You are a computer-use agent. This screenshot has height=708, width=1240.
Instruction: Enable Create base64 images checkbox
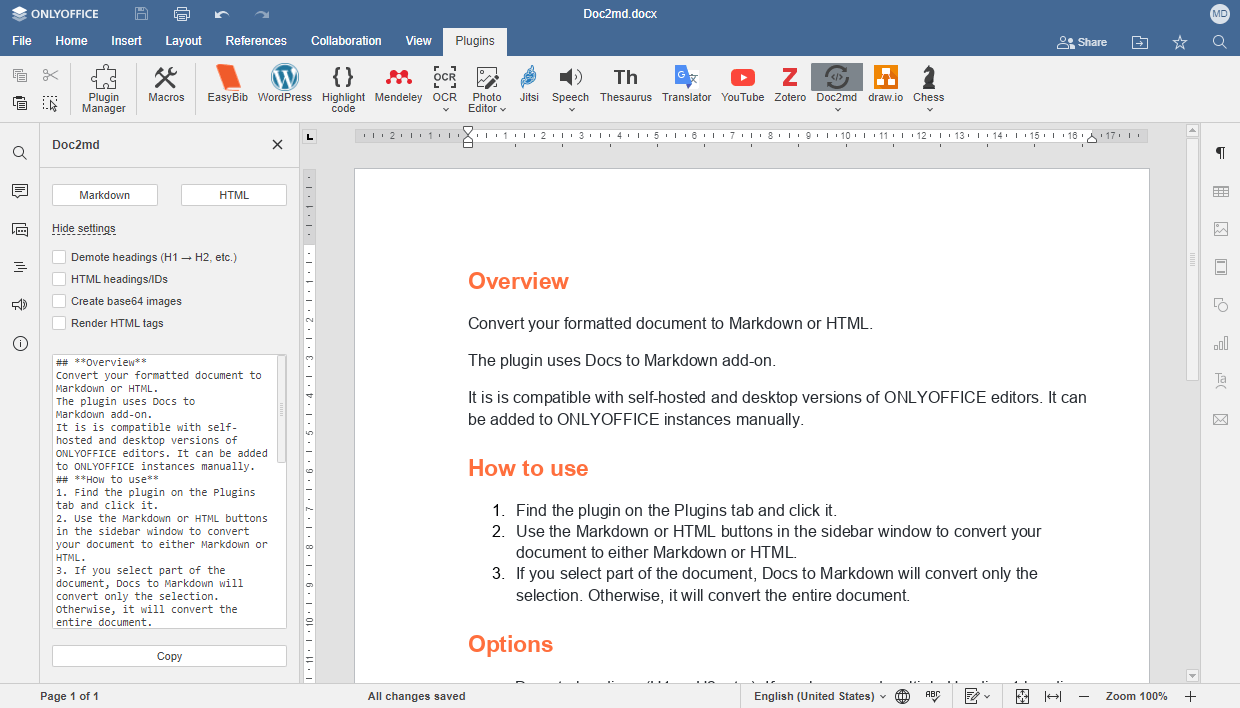[59, 301]
